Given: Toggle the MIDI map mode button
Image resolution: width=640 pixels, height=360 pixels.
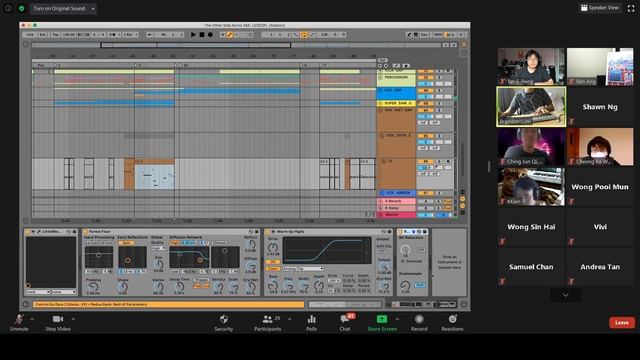Looking at the screenshot, I should pyautogui.click(x=438, y=35).
